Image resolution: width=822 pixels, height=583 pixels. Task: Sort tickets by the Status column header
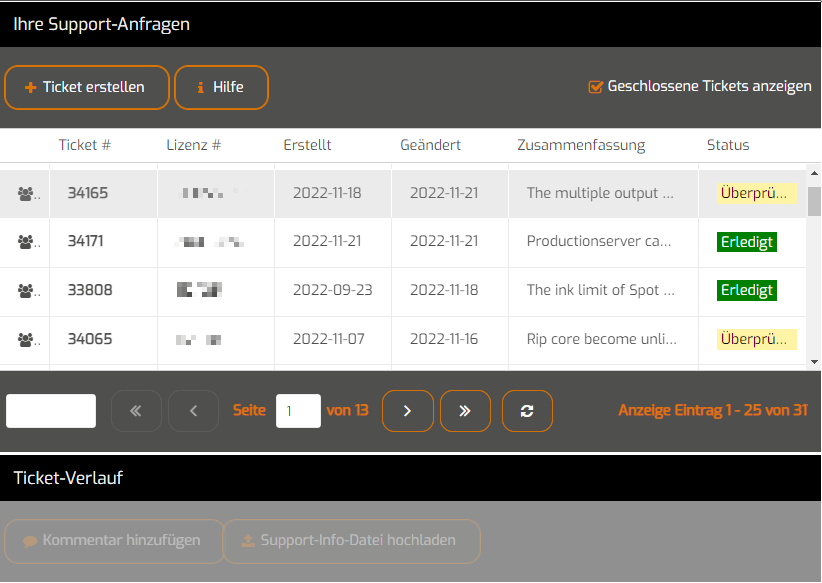pyautogui.click(x=728, y=145)
